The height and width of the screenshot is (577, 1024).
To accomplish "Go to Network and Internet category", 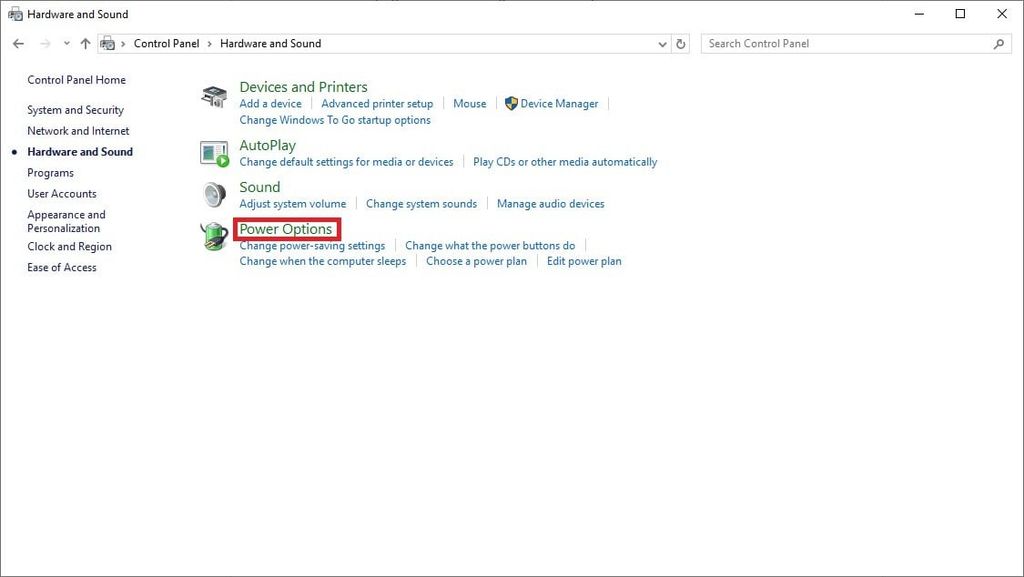I will pyautogui.click(x=78, y=131).
